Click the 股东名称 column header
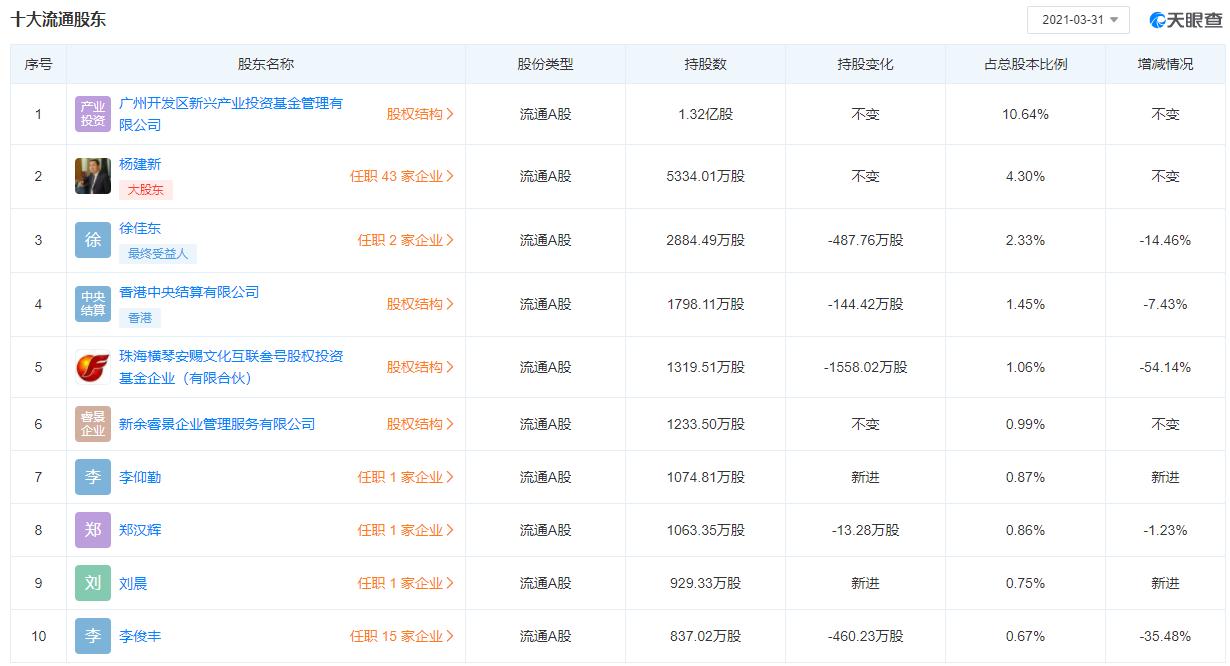 (x=266, y=64)
